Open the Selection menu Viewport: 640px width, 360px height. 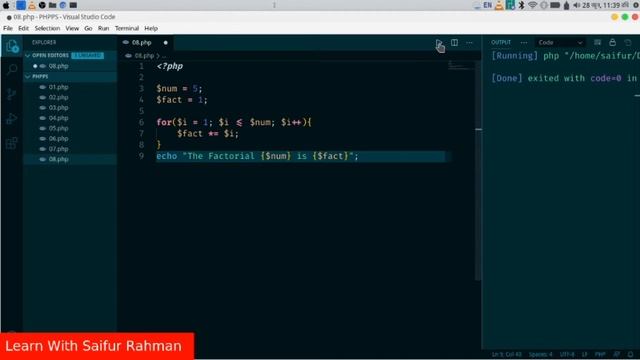coord(47,28)
